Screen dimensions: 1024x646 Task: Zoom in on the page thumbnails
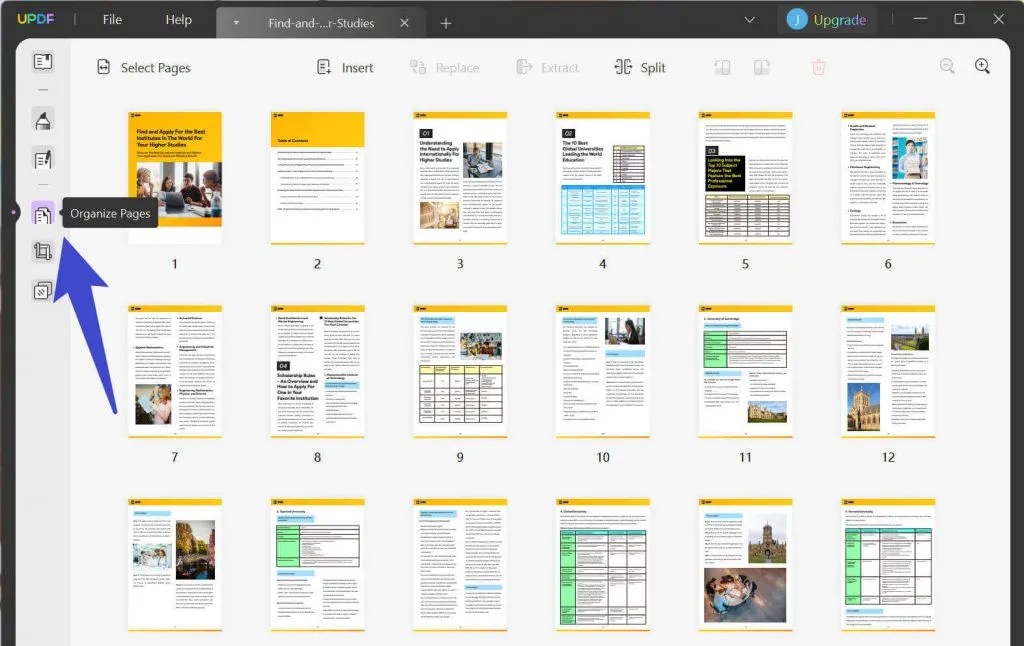click(x=981, y=65)
